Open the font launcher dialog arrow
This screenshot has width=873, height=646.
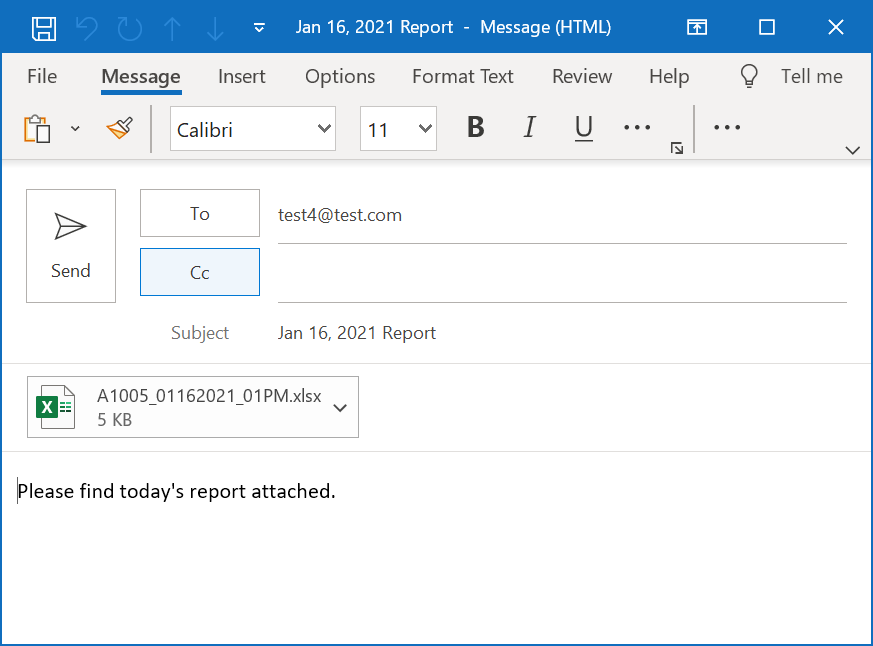676,148
